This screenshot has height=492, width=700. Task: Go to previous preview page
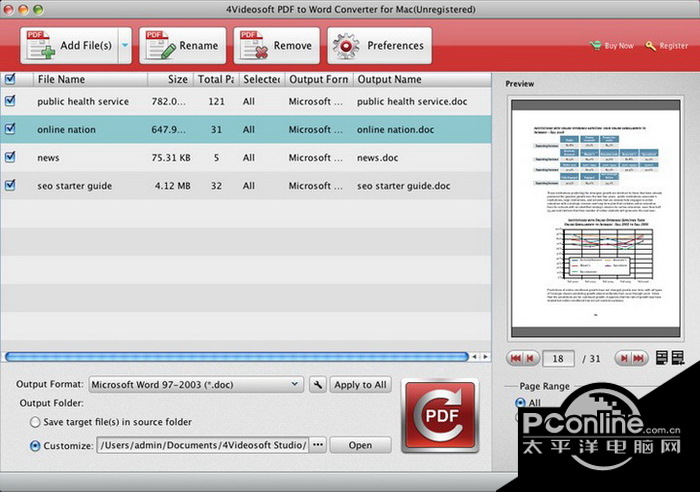click(531, 358)
